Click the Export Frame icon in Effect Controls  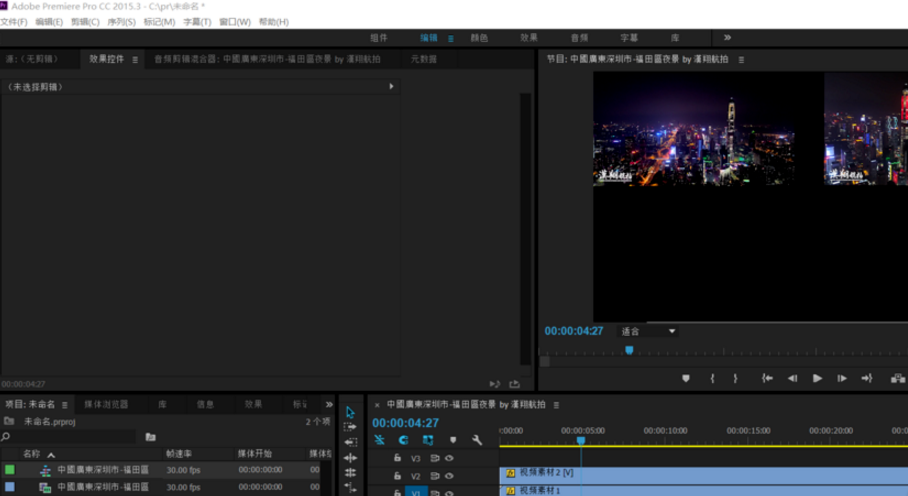coord(515,384)
